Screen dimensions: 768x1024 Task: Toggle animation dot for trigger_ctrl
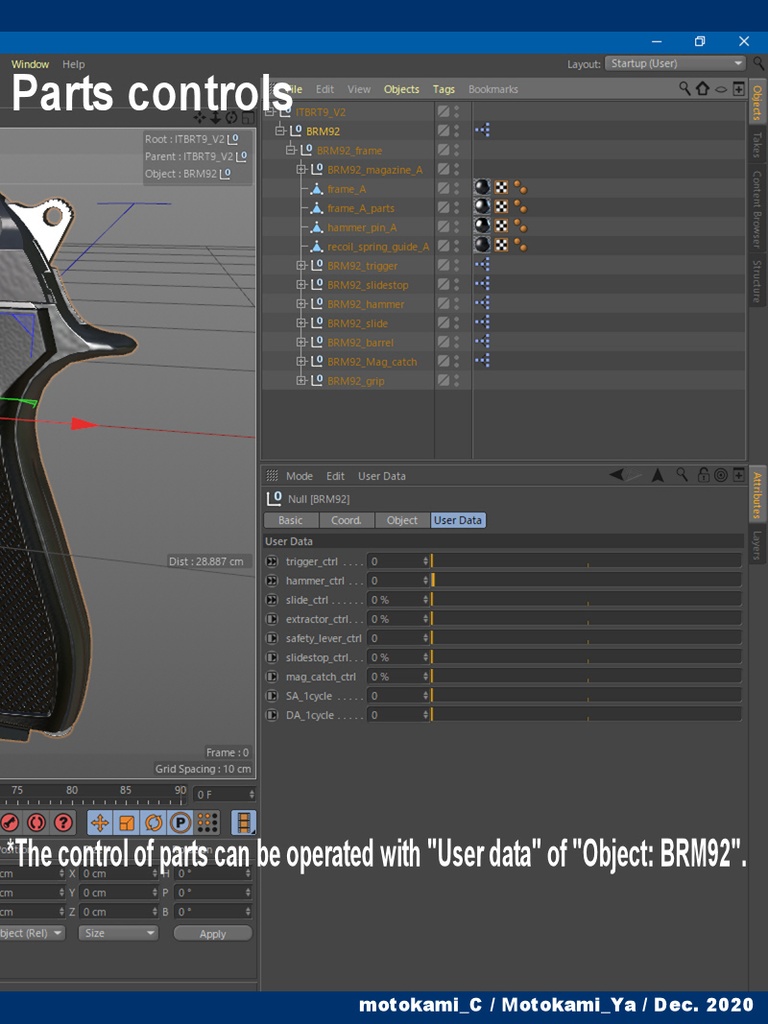point(272,561)
